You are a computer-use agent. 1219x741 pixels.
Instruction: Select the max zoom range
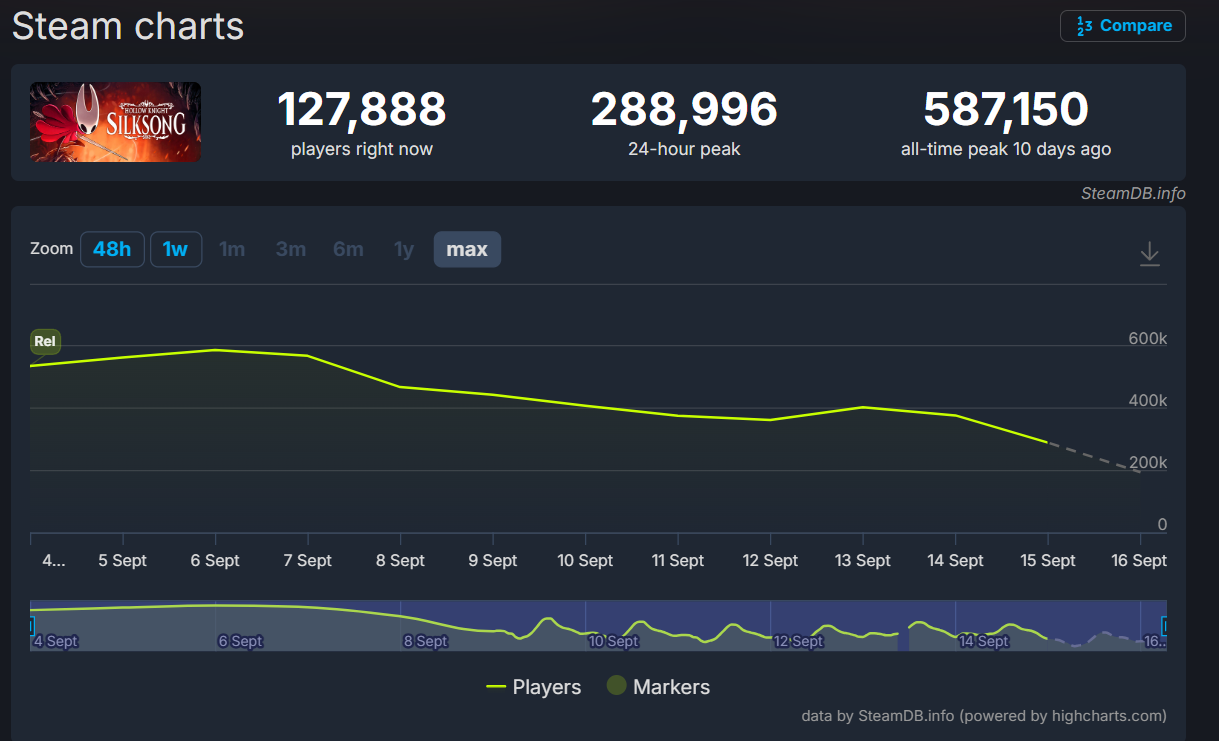[467, 249]
